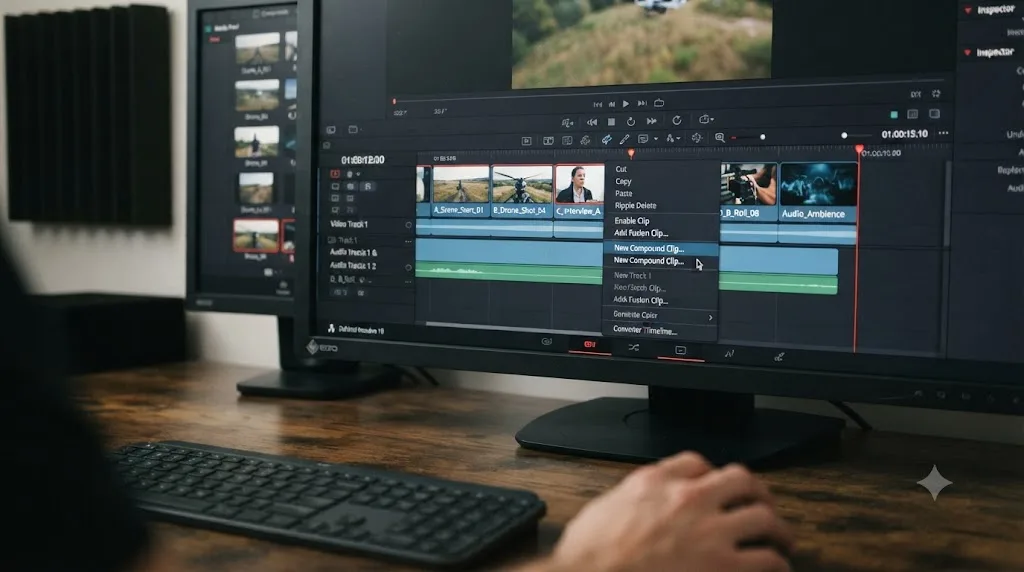Skip to last frame in viewer transport
Screen dimensions: 1024x572
[642, 103]
